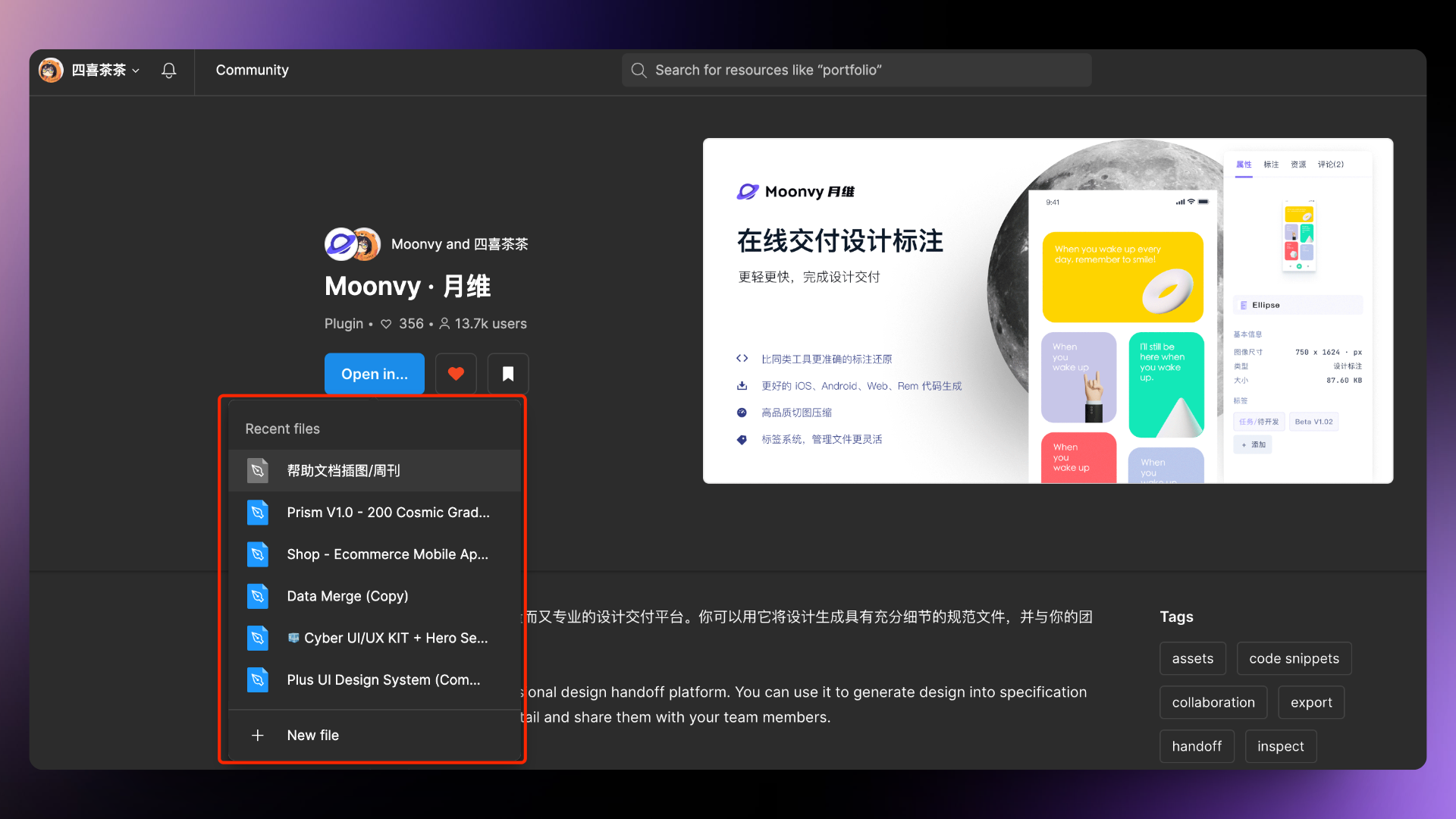
Task: Toggle the red heart like button
Action: point(455,373)
